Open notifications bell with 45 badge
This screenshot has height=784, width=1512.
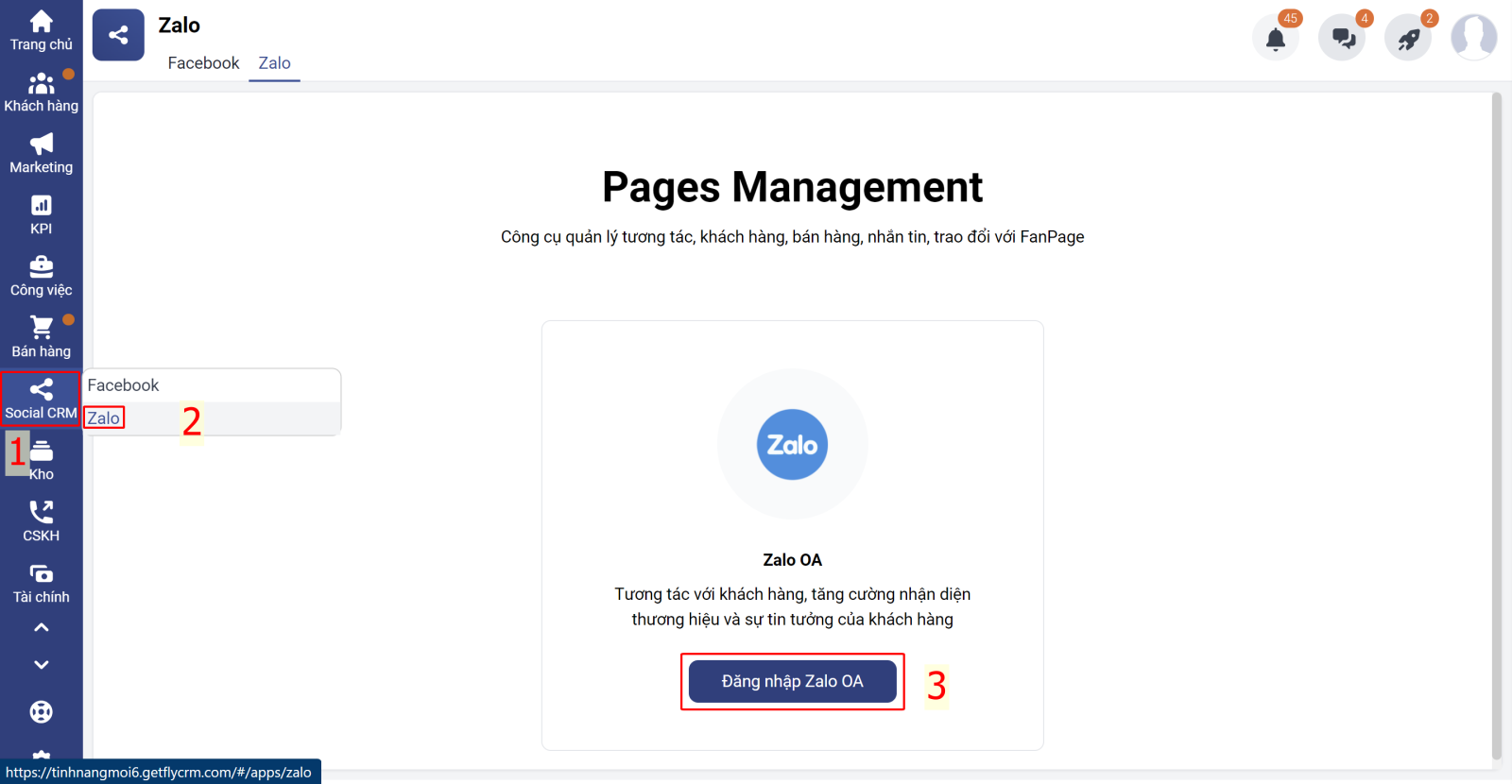click(x=1276, y=39)
